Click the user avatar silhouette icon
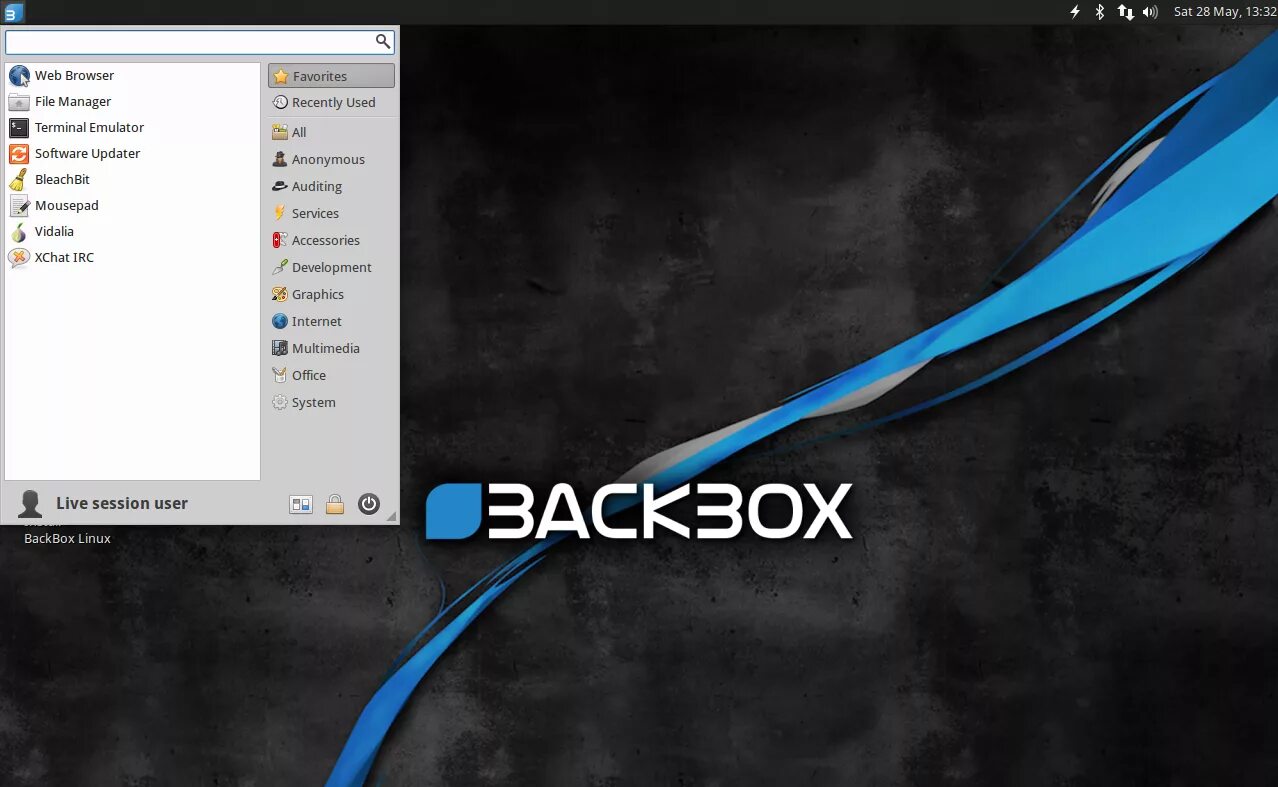The image size is (1278, 787). click(x=30, y=503)
